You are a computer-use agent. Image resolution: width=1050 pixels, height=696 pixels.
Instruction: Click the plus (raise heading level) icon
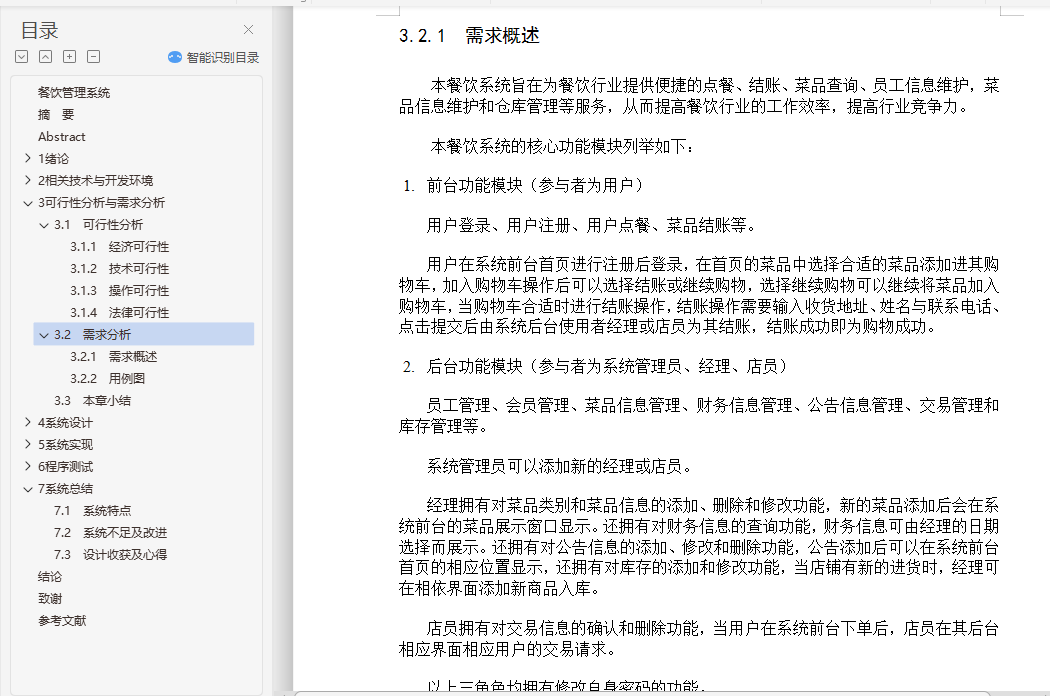coord(70,57)
